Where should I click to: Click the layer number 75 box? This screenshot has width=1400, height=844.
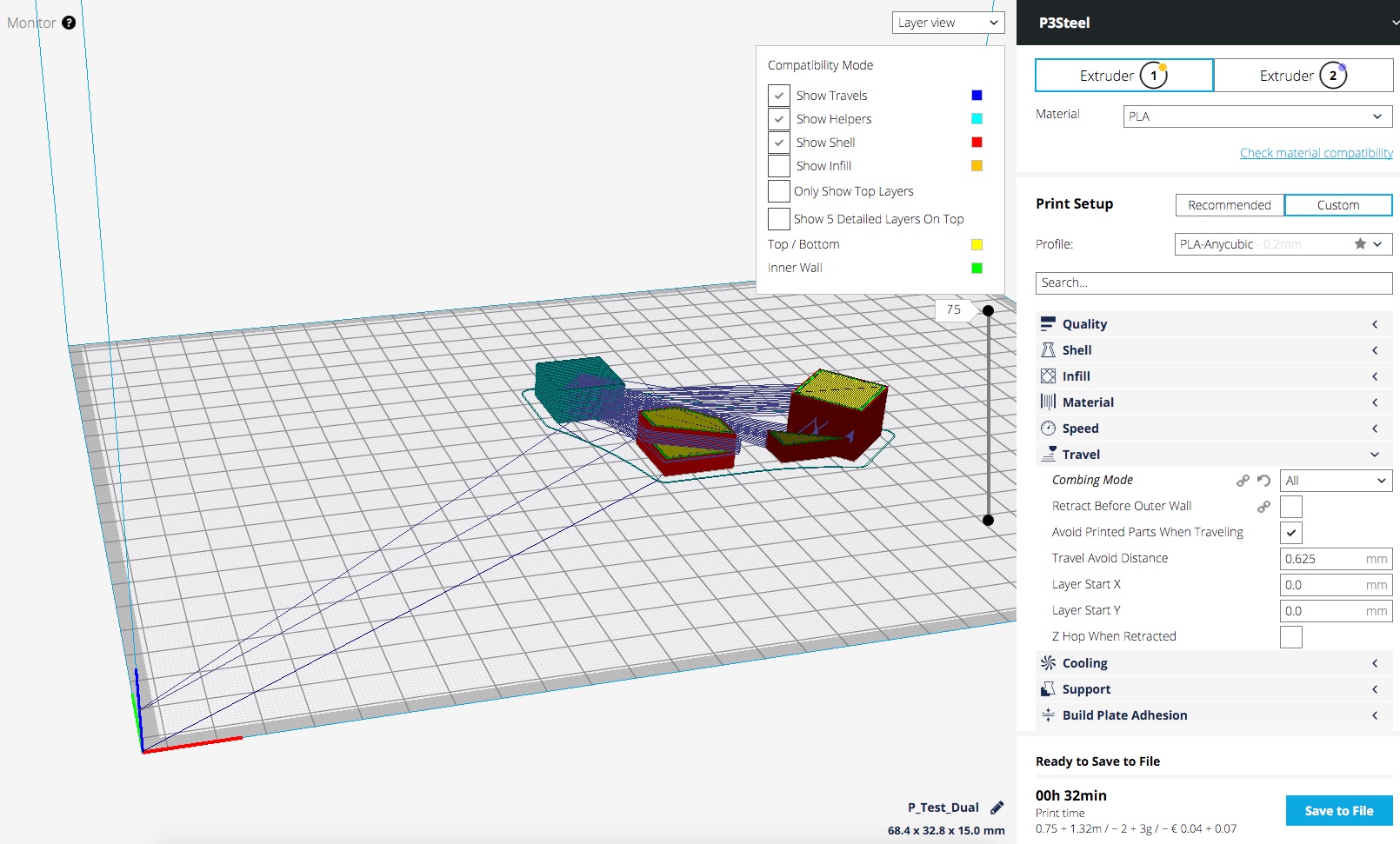pyautogui.click(x=954, y=309)
